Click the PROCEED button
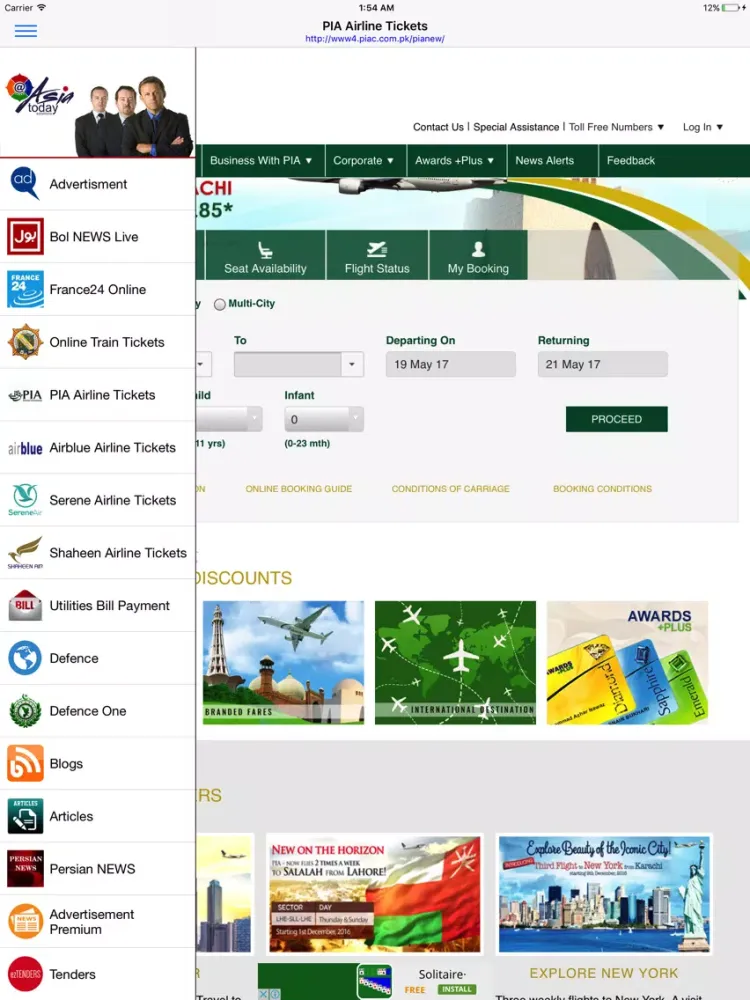The image size is (750, 1000). click(x=617, y=419)
